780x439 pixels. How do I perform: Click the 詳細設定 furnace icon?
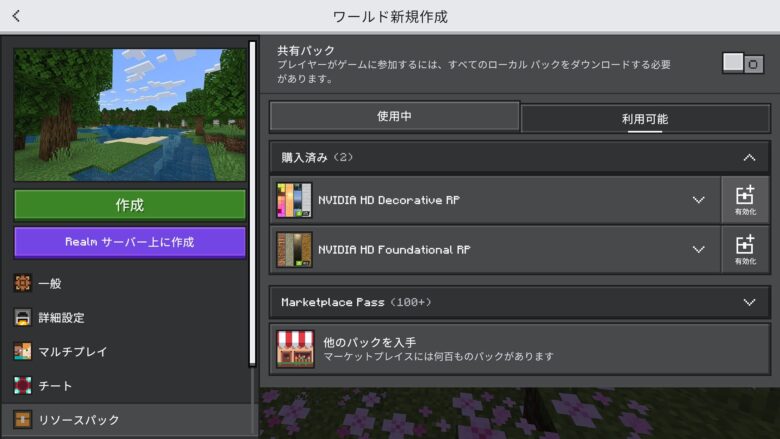click(x=22, y=318)
